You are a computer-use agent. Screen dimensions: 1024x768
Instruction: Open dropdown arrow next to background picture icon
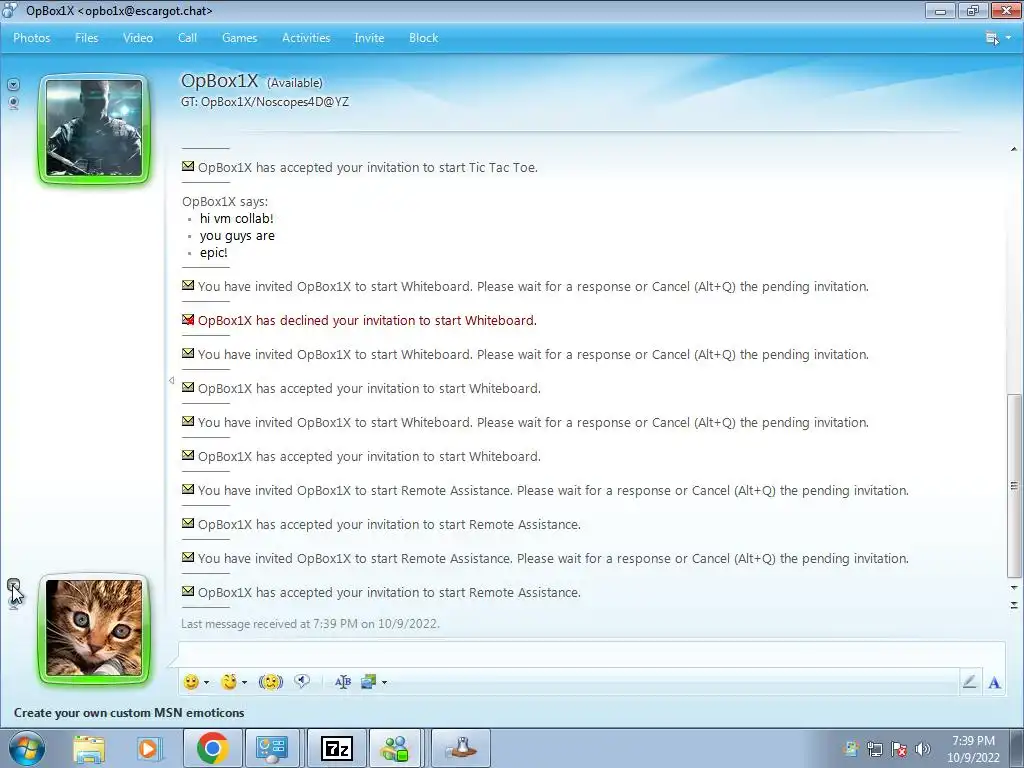(x=384, y=682)
